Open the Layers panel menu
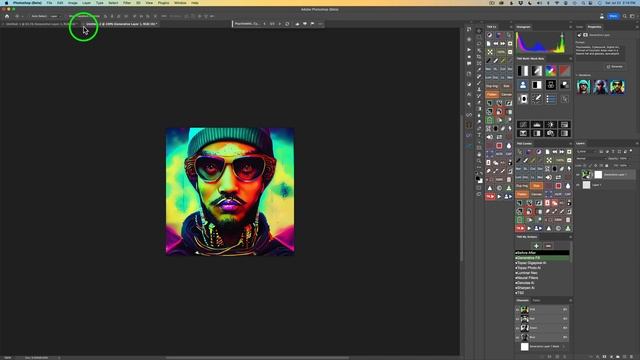Viewport: 640px width, 360px height. point(637,143)
